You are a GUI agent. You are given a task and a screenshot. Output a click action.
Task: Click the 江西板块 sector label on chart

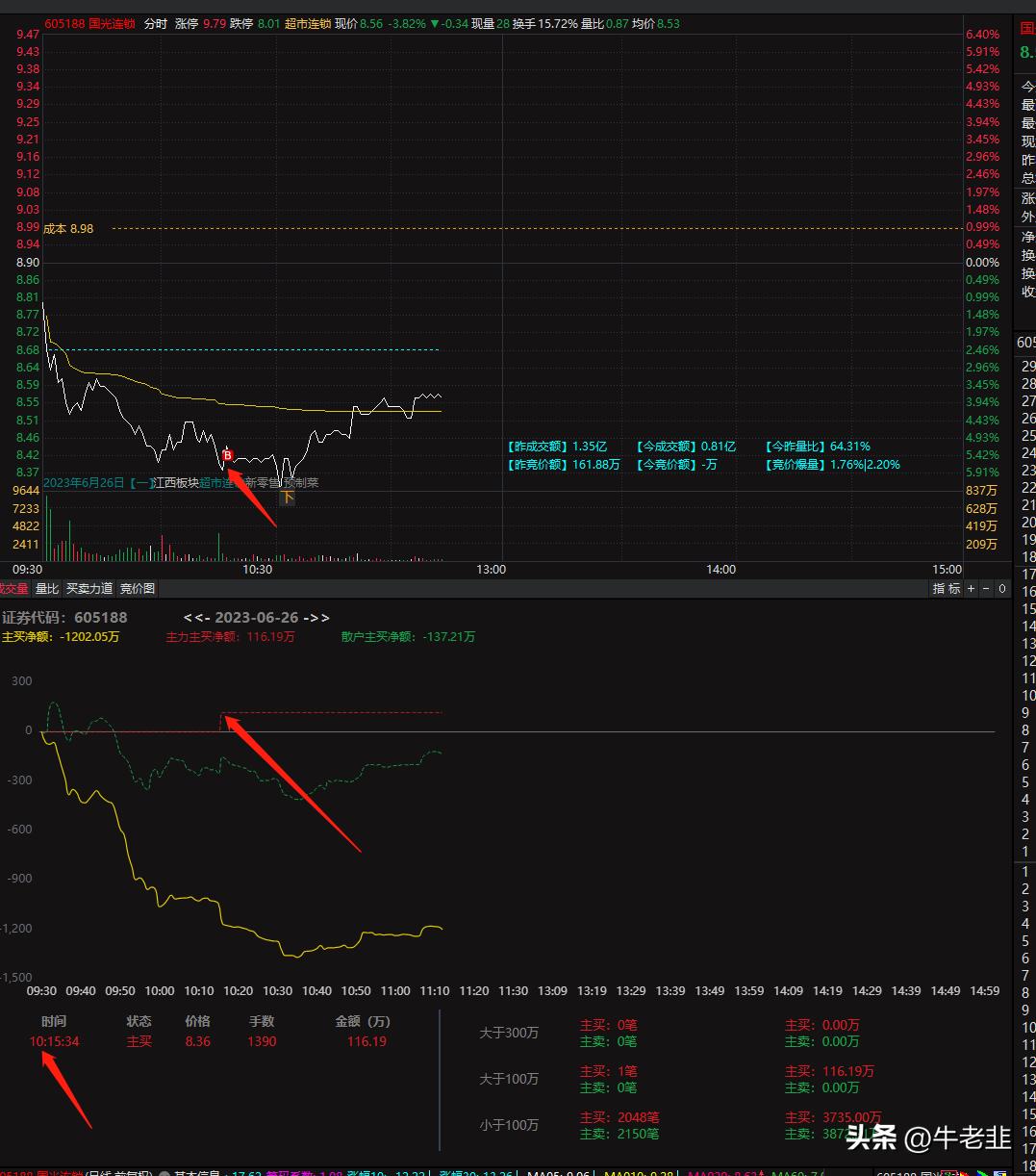pyautogui.click(x=176, y=483)
